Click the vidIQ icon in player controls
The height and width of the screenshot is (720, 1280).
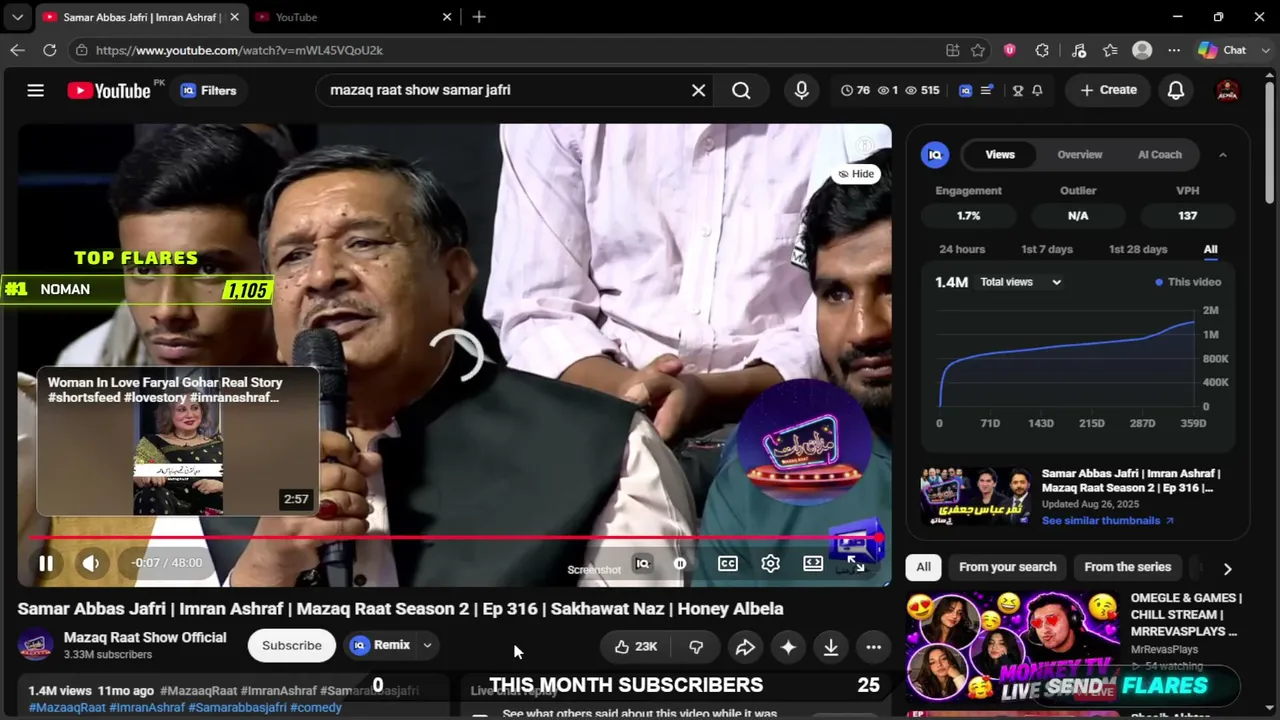(643, 563)
